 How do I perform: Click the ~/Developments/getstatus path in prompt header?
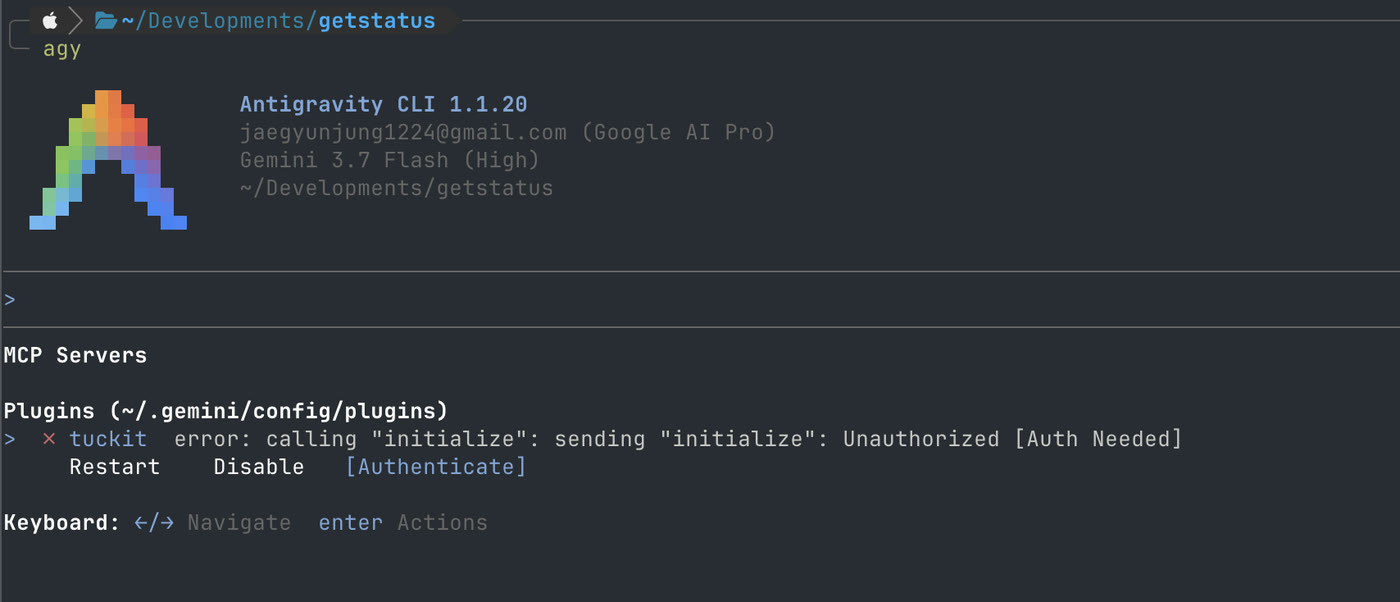[x=278, y=20]
